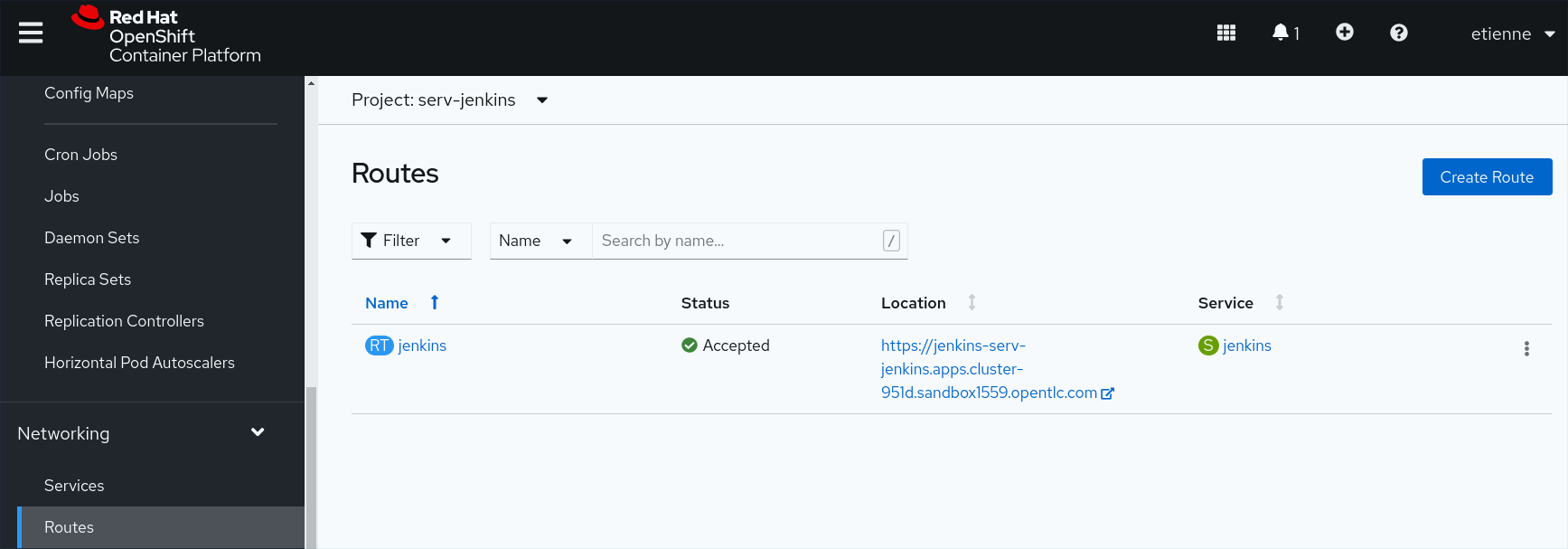Screen dimensions: 1568x549
Task: Click the Accepted status text
Action: (737, 345)
